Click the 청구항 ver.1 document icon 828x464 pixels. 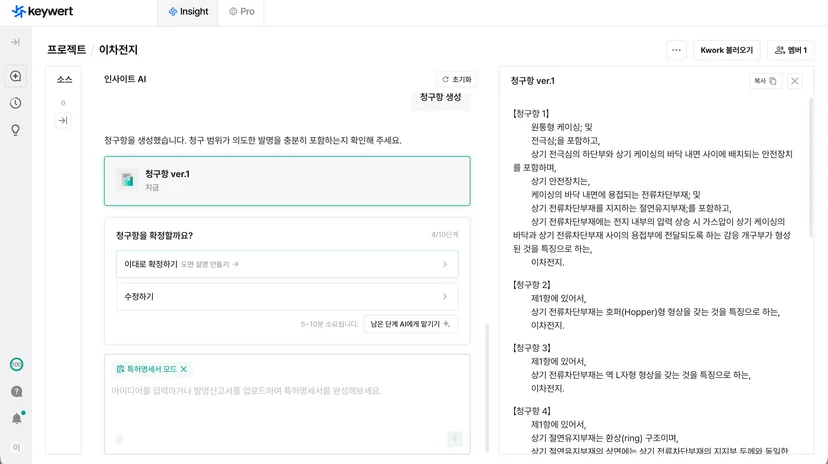[127, 180]
